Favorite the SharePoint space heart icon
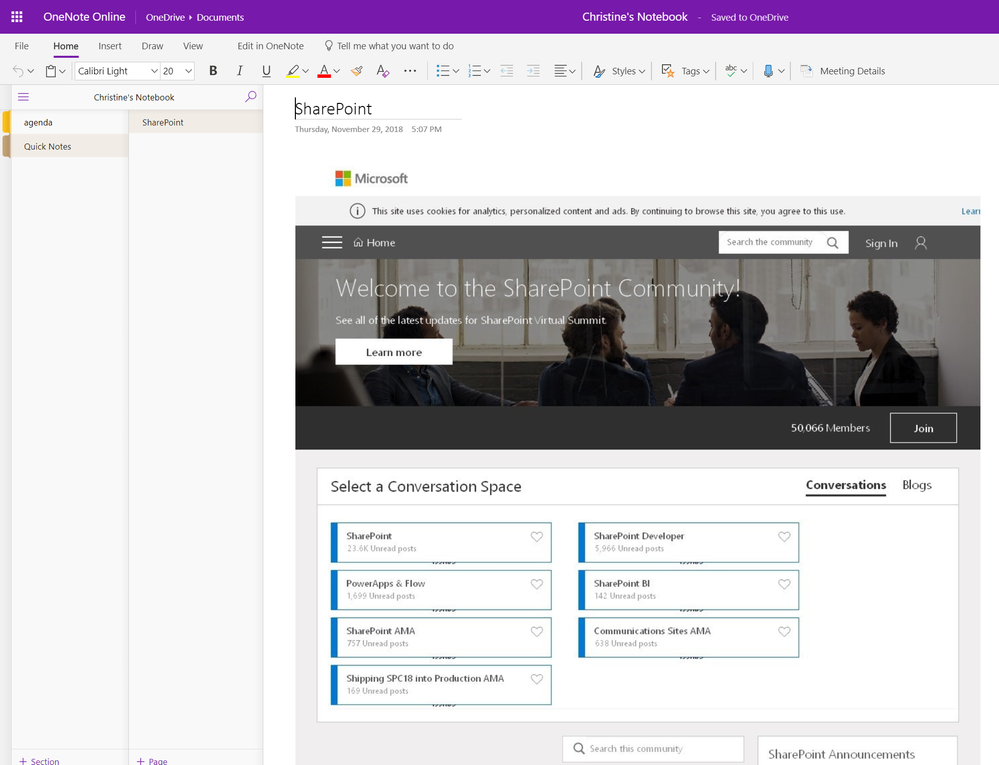The height and width of the screenshot is (765, 999). 537,537
